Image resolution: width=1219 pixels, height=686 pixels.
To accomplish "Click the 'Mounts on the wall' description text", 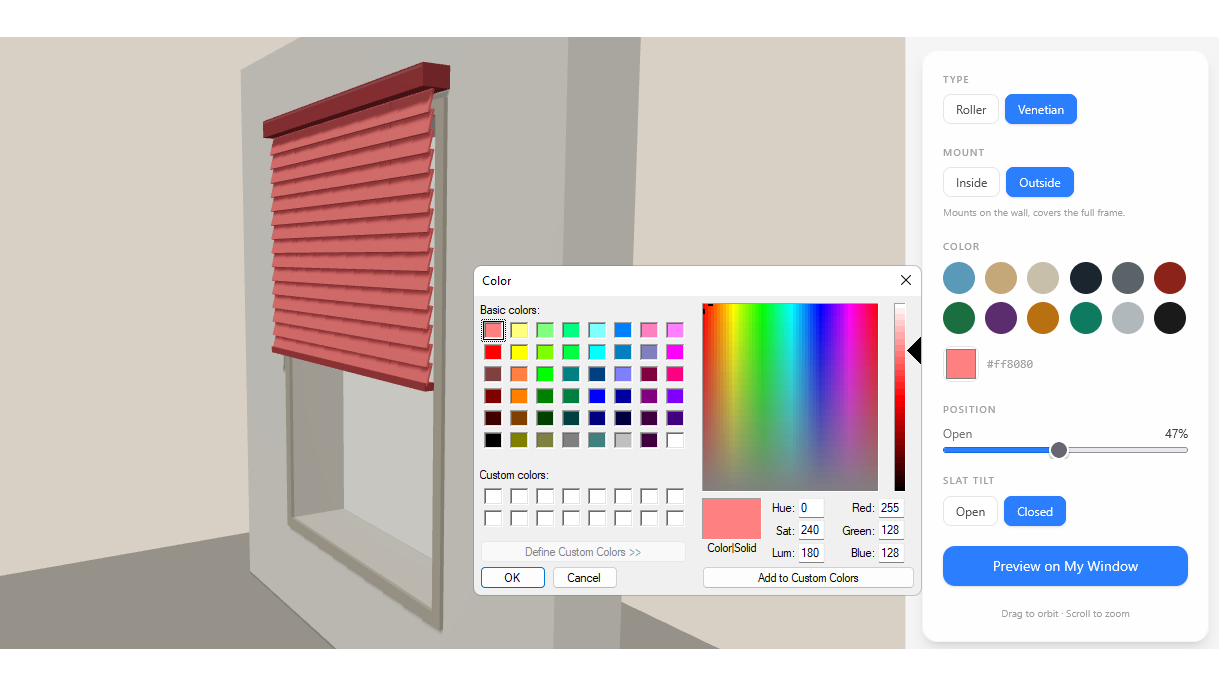I will coord(1034,213).
